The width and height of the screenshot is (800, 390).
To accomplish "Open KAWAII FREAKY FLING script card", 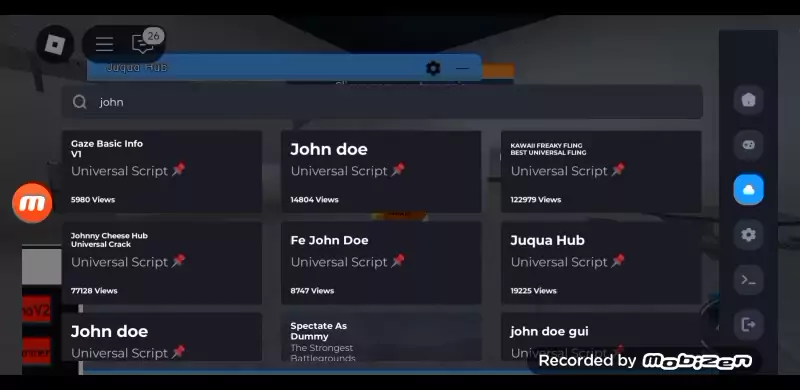I will click(601, 172).
